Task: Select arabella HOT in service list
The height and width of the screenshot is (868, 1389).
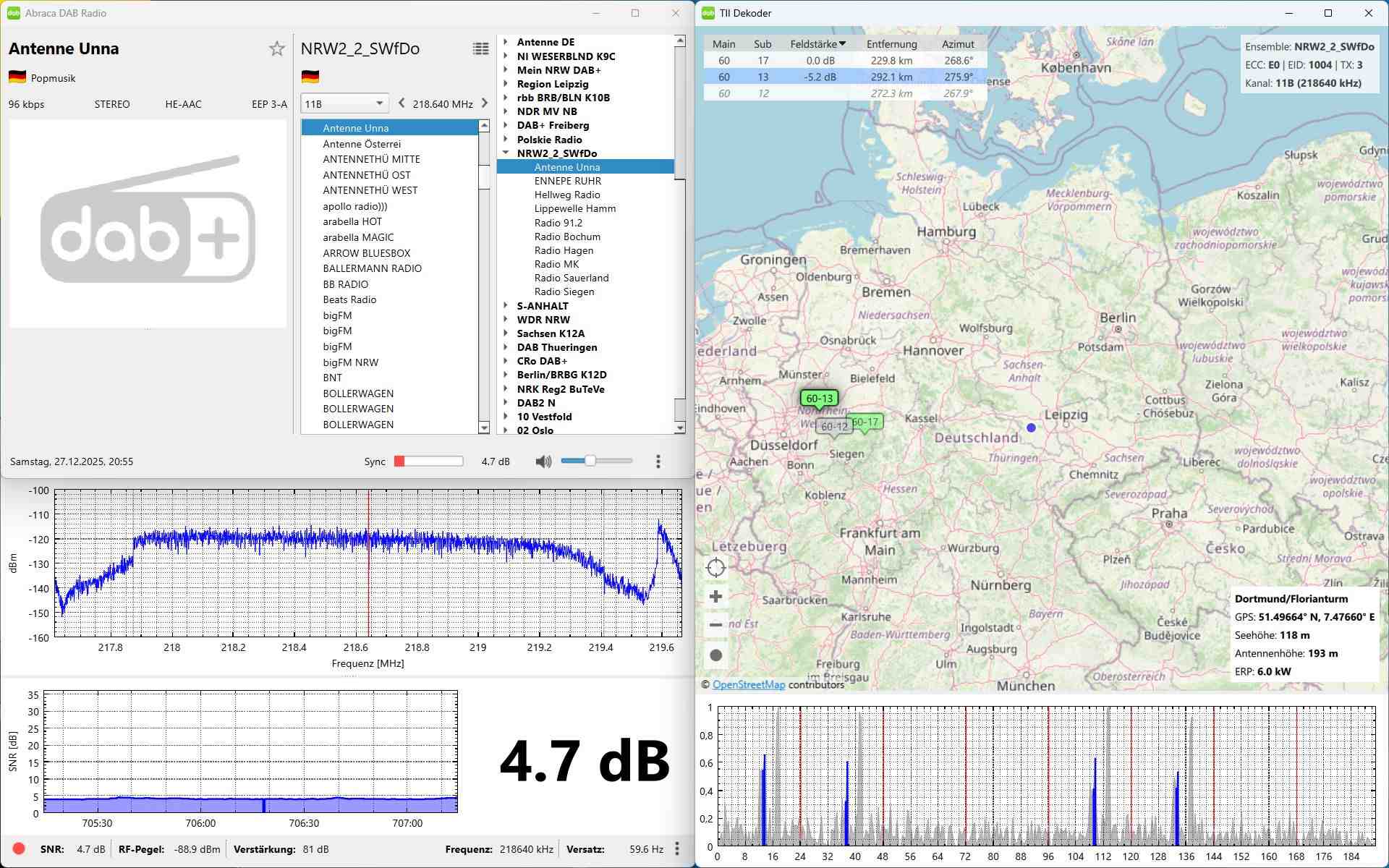Action: coord(352,221)
